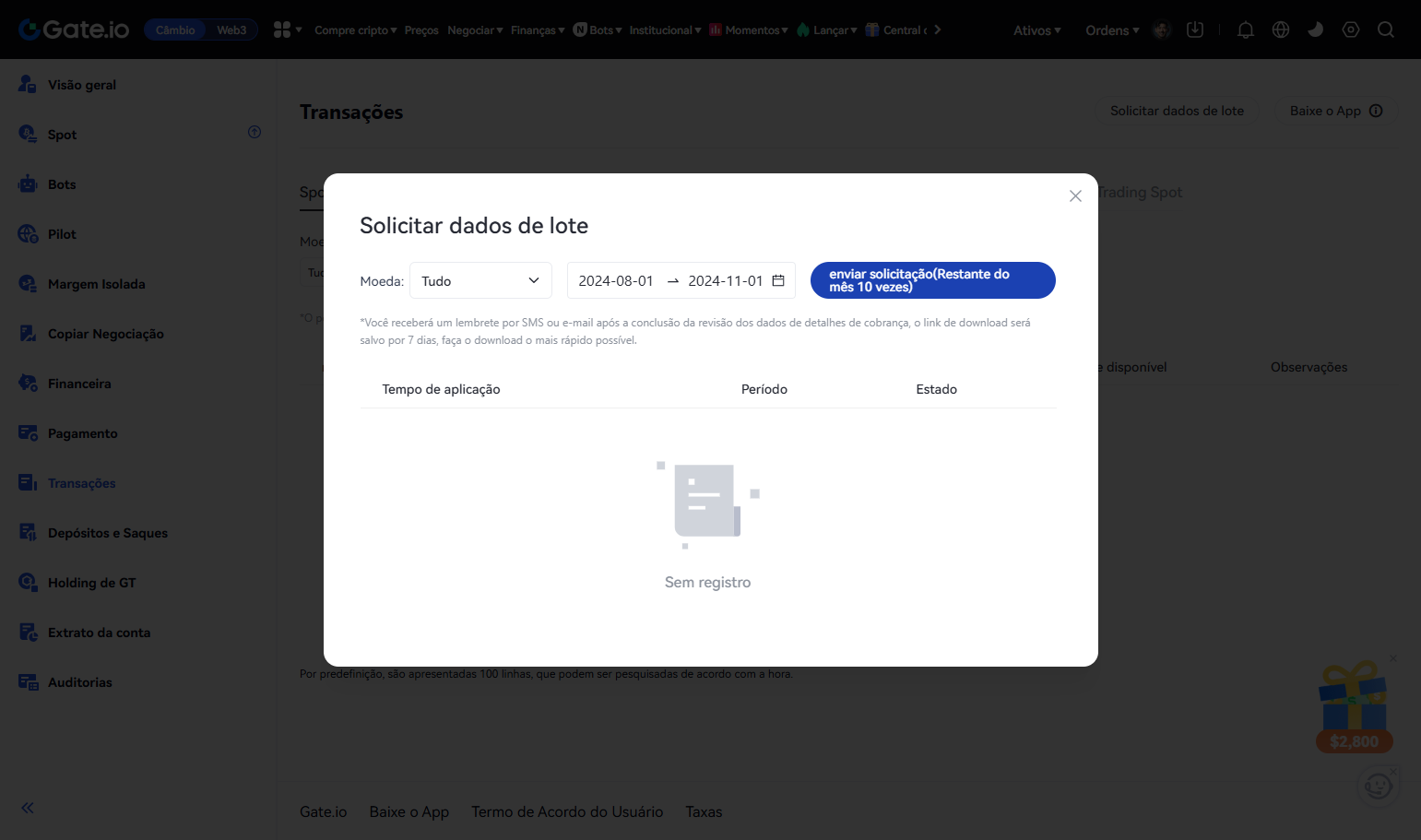This screenshot has height=840, width=1421.
Task: Open the Ativos dropdown menu
Action: click(1036, 30)
